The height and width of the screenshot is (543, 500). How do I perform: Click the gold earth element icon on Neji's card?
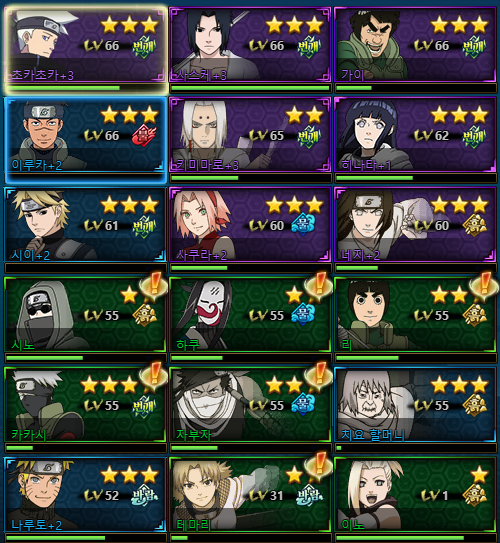(475, 225)
